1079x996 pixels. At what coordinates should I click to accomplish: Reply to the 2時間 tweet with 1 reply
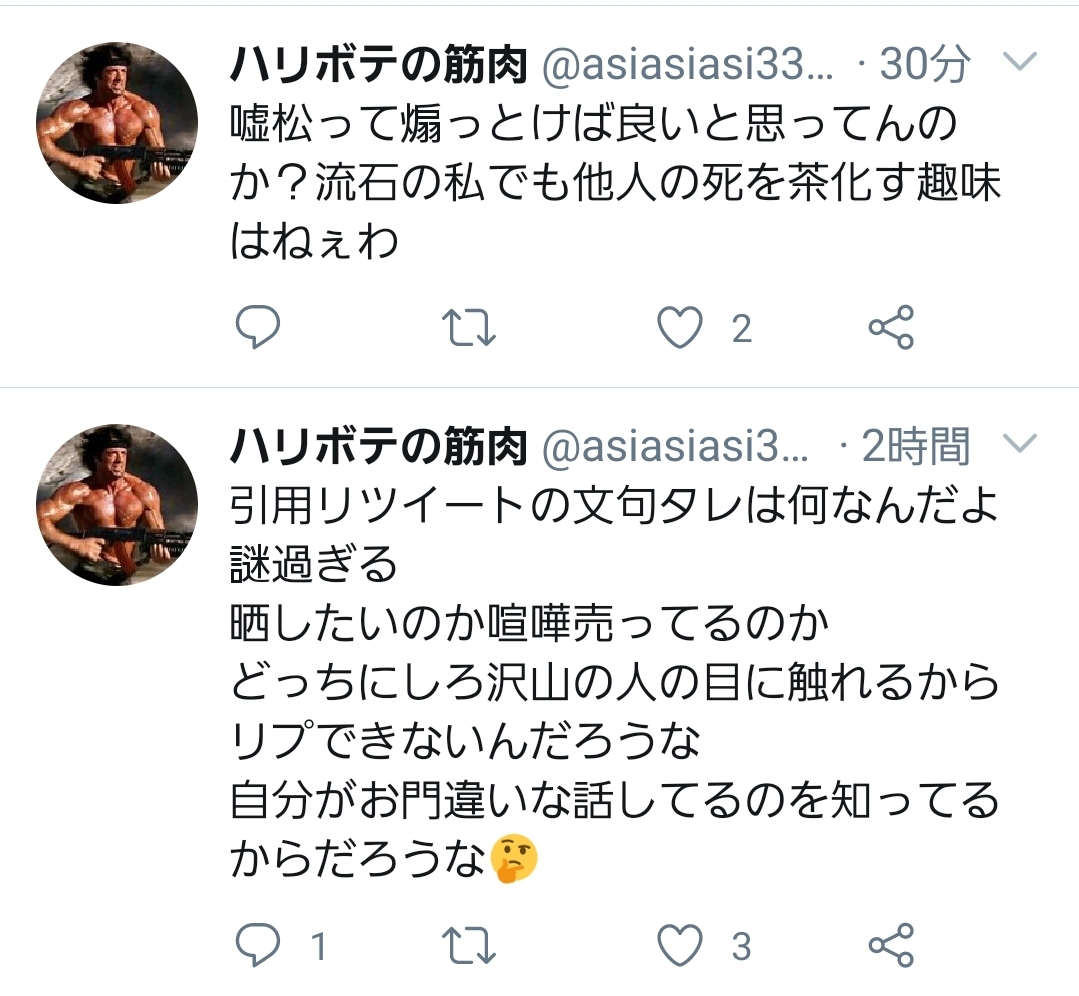(x=257, y=944)
